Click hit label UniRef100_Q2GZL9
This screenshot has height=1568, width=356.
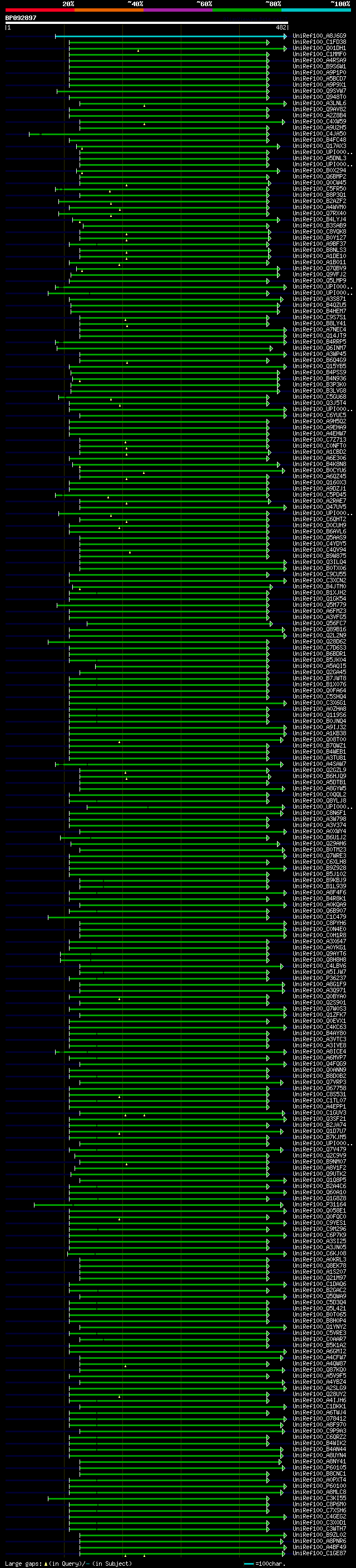(x=319, y=770)
